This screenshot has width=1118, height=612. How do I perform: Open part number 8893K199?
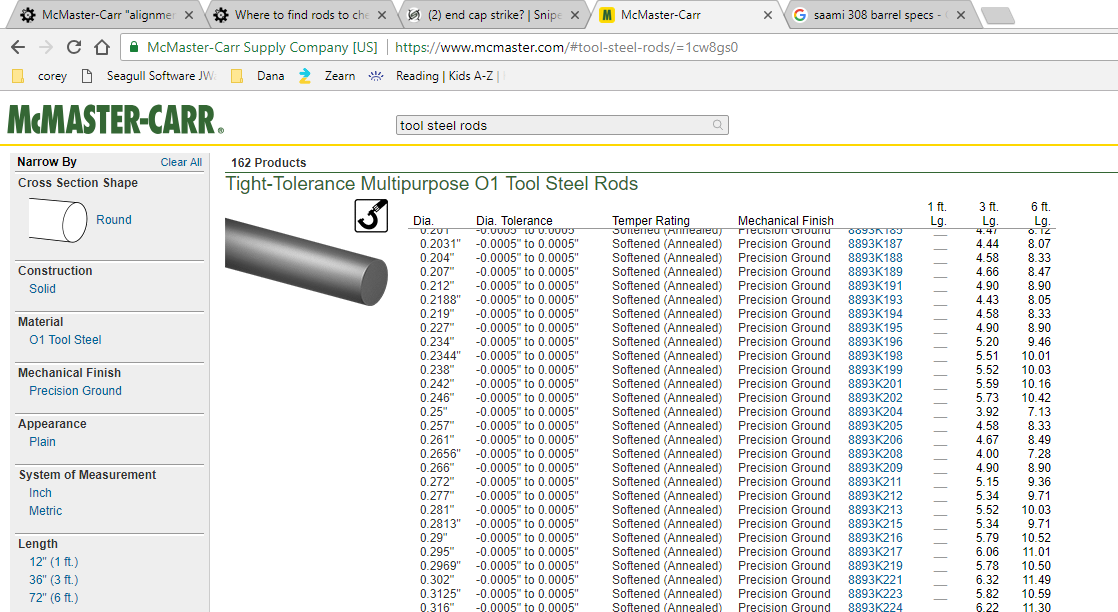click(x=875, y=370)
